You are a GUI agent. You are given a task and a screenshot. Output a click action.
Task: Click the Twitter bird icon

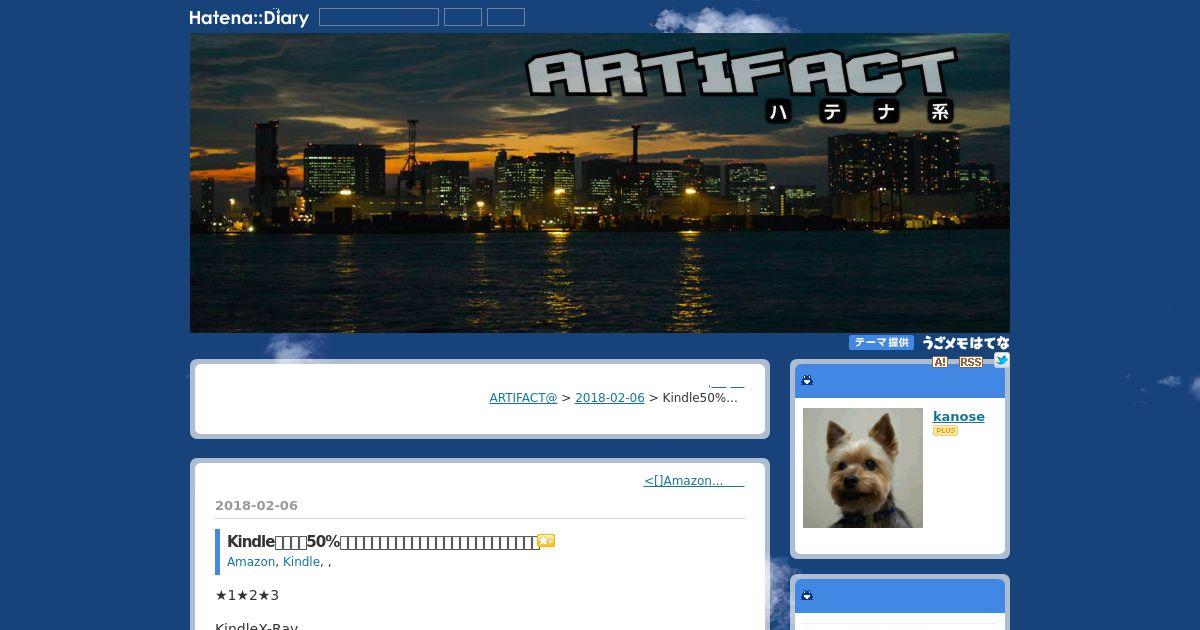click(1001, 360)
